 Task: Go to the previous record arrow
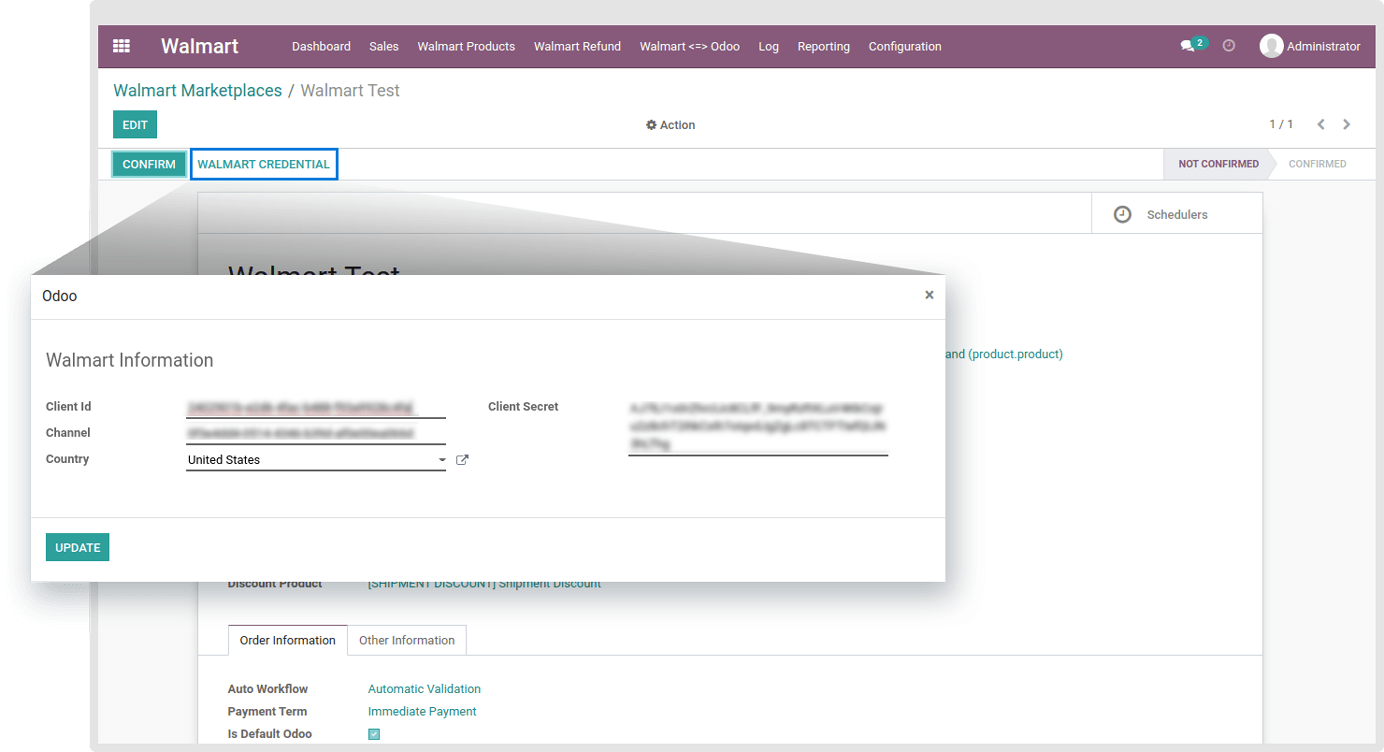click(x=1321, y=124)
